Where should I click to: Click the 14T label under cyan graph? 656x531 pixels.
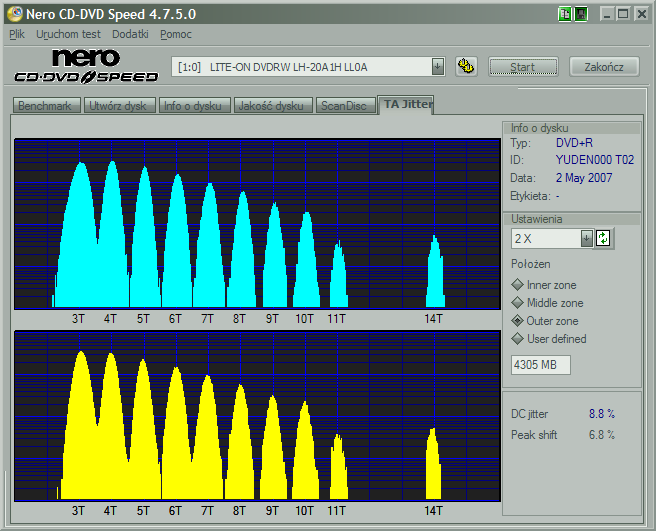(x=433, y=319)
